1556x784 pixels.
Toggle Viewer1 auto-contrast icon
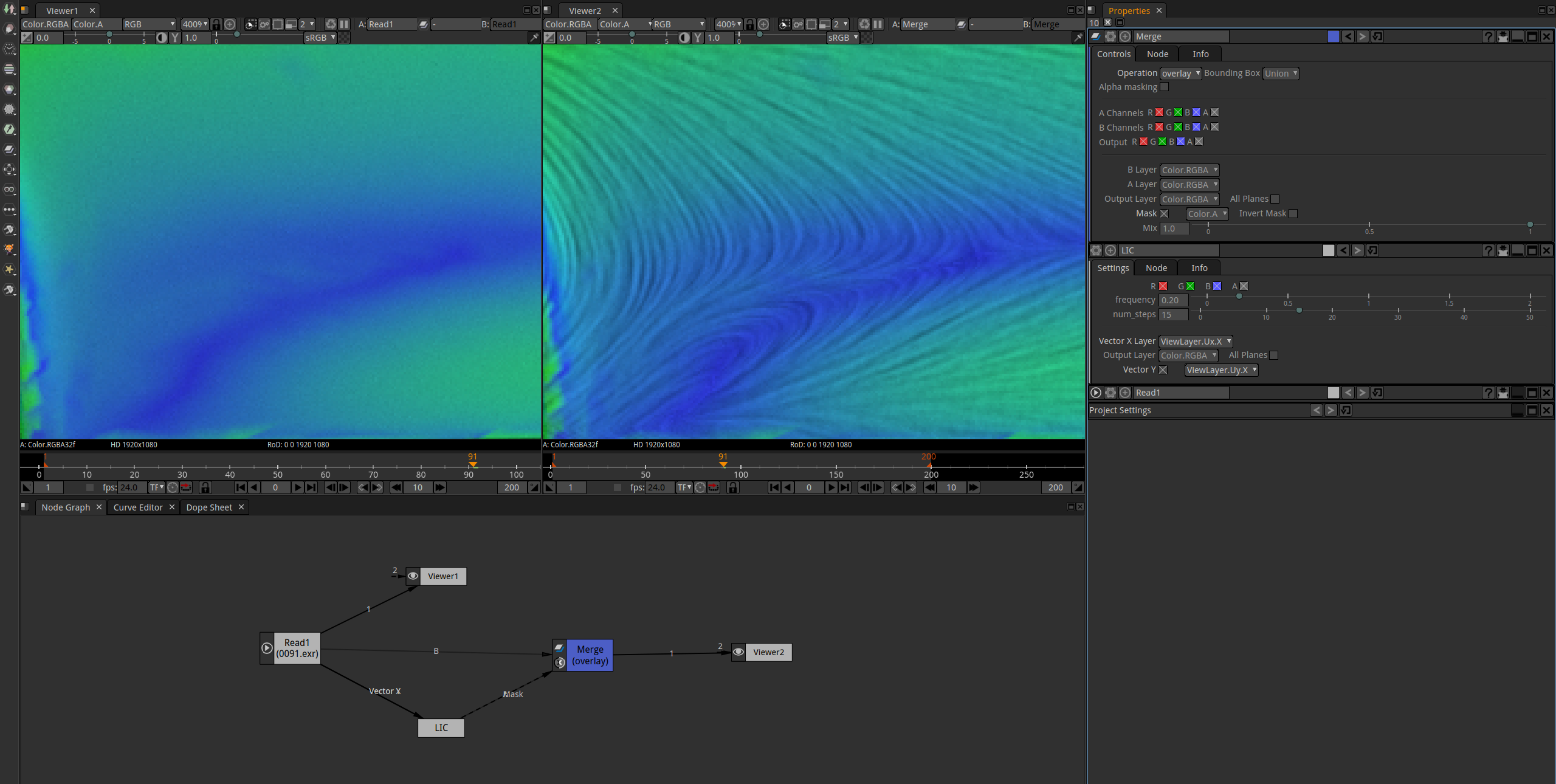tap(162, 38)
